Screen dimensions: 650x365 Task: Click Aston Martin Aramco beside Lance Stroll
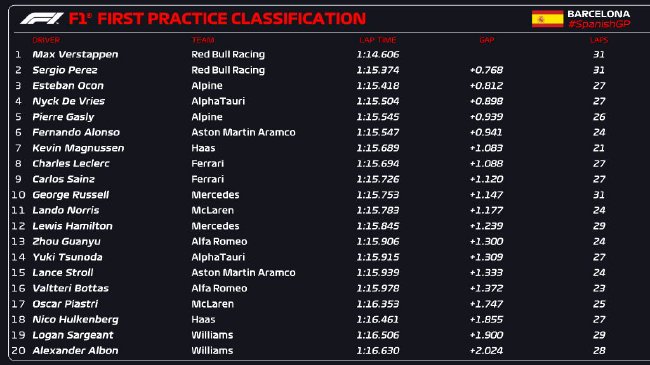[243, 273]
